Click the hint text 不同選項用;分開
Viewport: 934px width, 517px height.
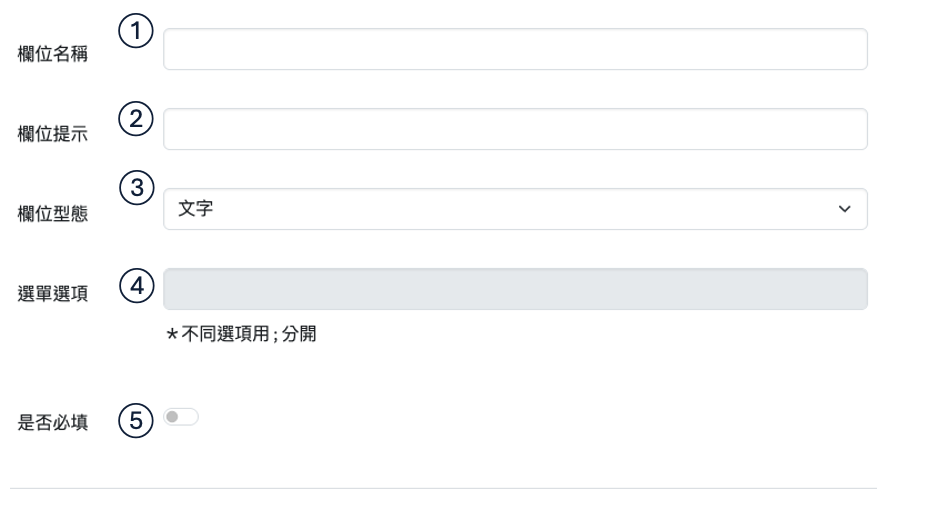click(249, 334)
